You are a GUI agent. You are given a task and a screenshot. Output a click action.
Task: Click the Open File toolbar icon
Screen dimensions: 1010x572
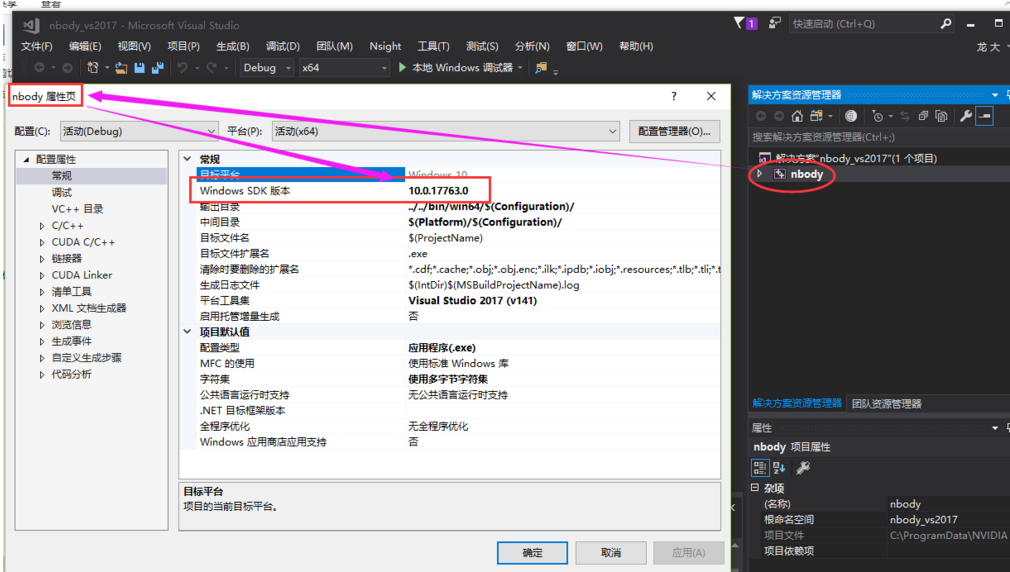[120, 68]
